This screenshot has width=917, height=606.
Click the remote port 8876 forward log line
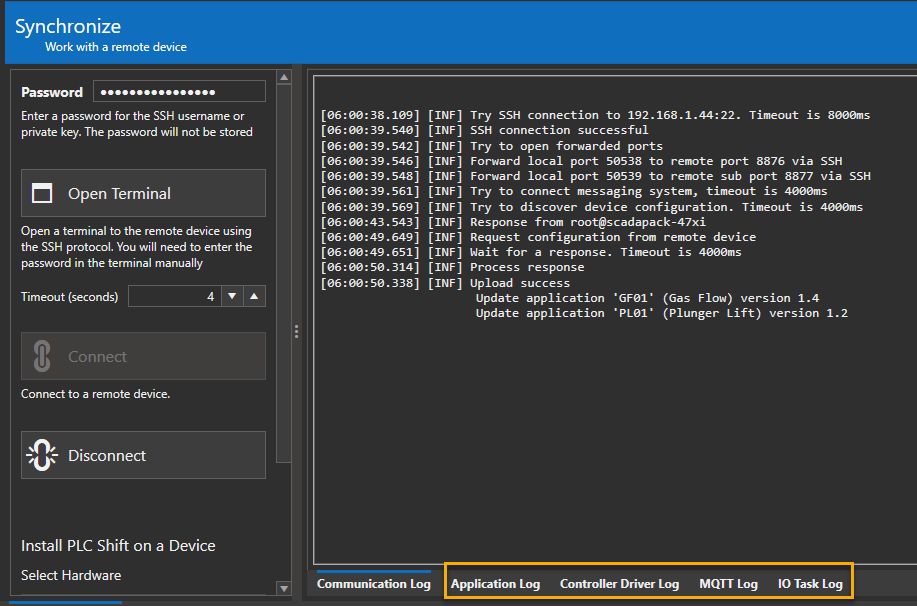point(581,161)
